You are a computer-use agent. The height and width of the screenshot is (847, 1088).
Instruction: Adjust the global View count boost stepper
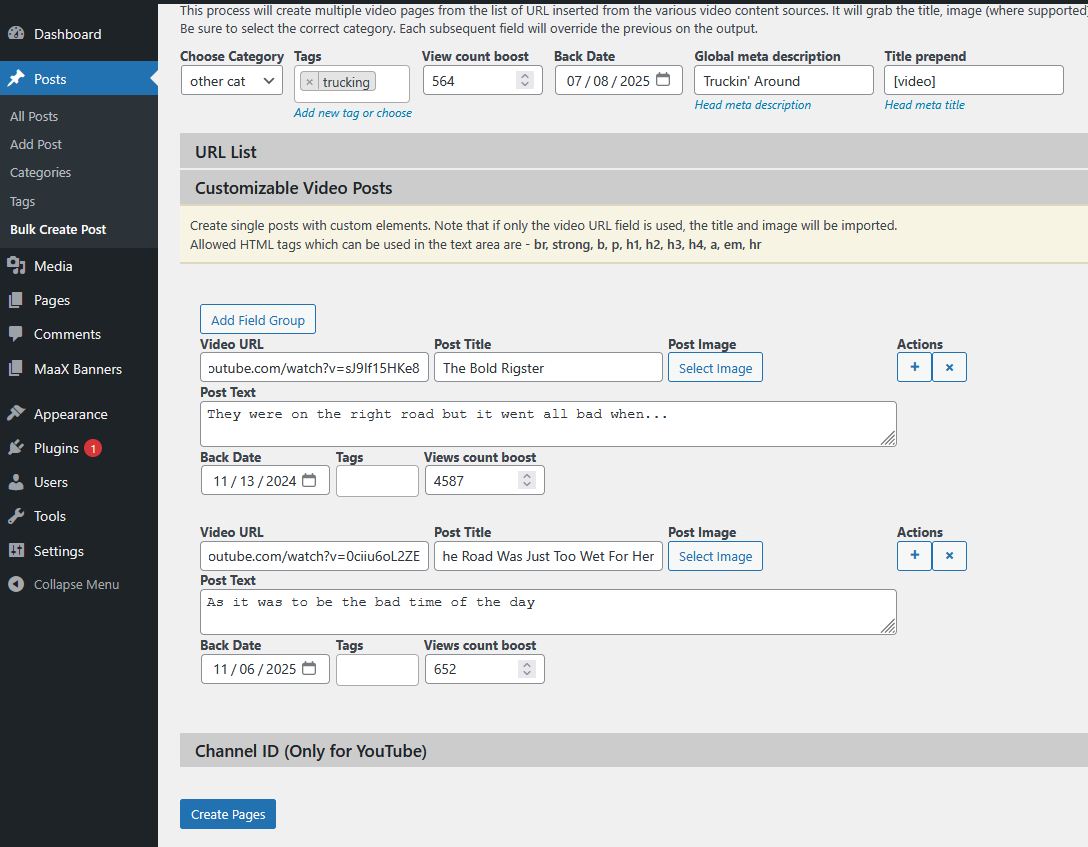[x=525, y=81]
